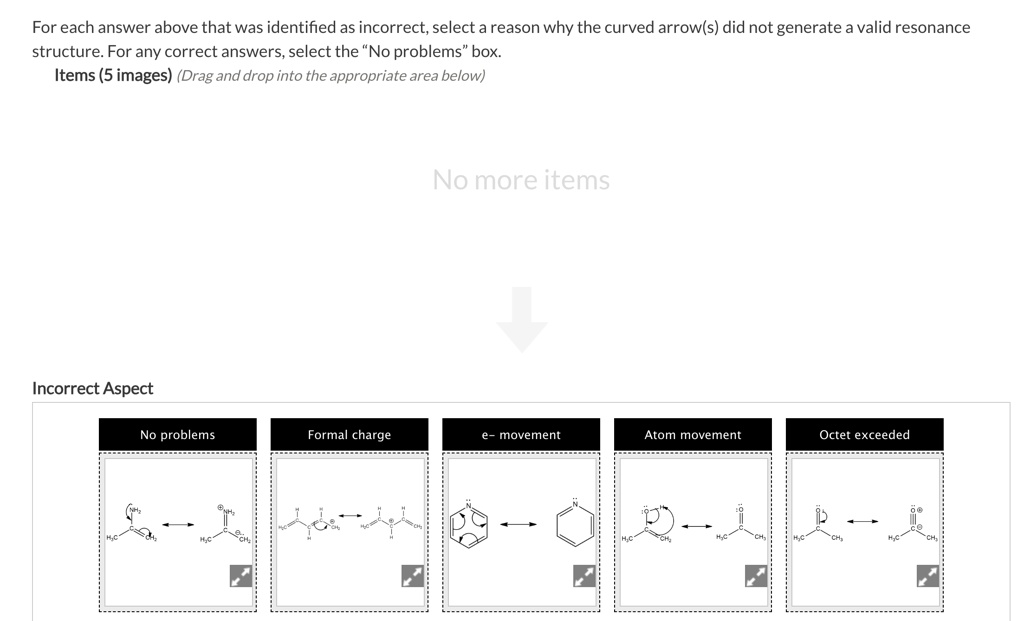
Task: Click the expand arrows below the pyridine structure
Action: (583, 576)
